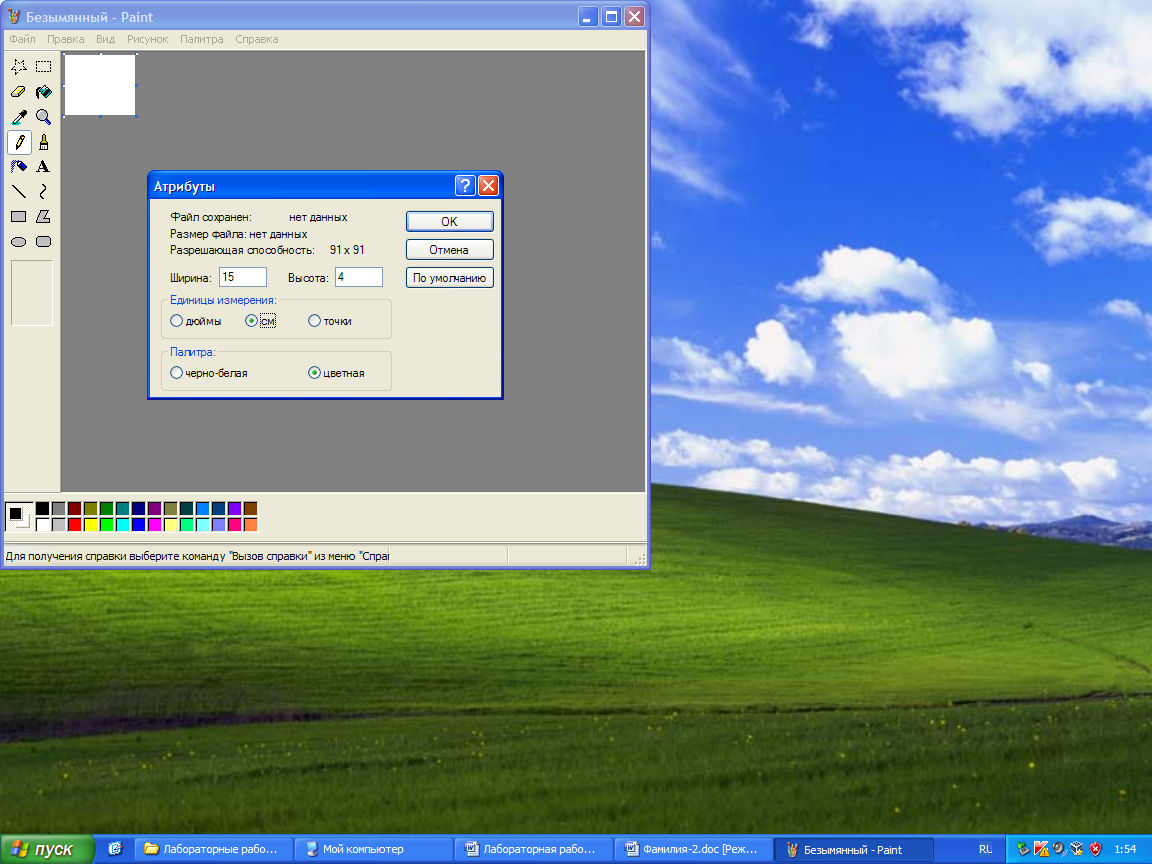The image size is (1152, 864).
Task: Choose the цветная palette option
Action: tap(314, 373)
